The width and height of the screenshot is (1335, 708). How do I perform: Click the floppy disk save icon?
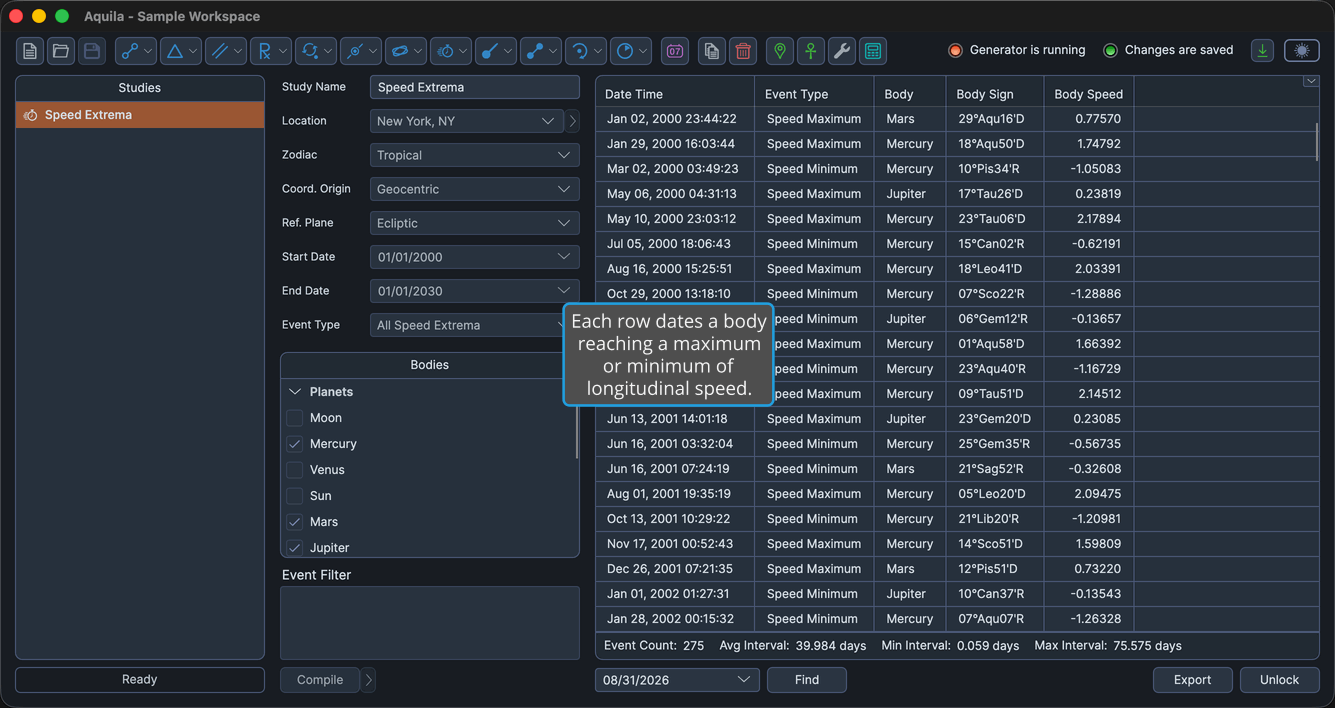tap(92, 51)
